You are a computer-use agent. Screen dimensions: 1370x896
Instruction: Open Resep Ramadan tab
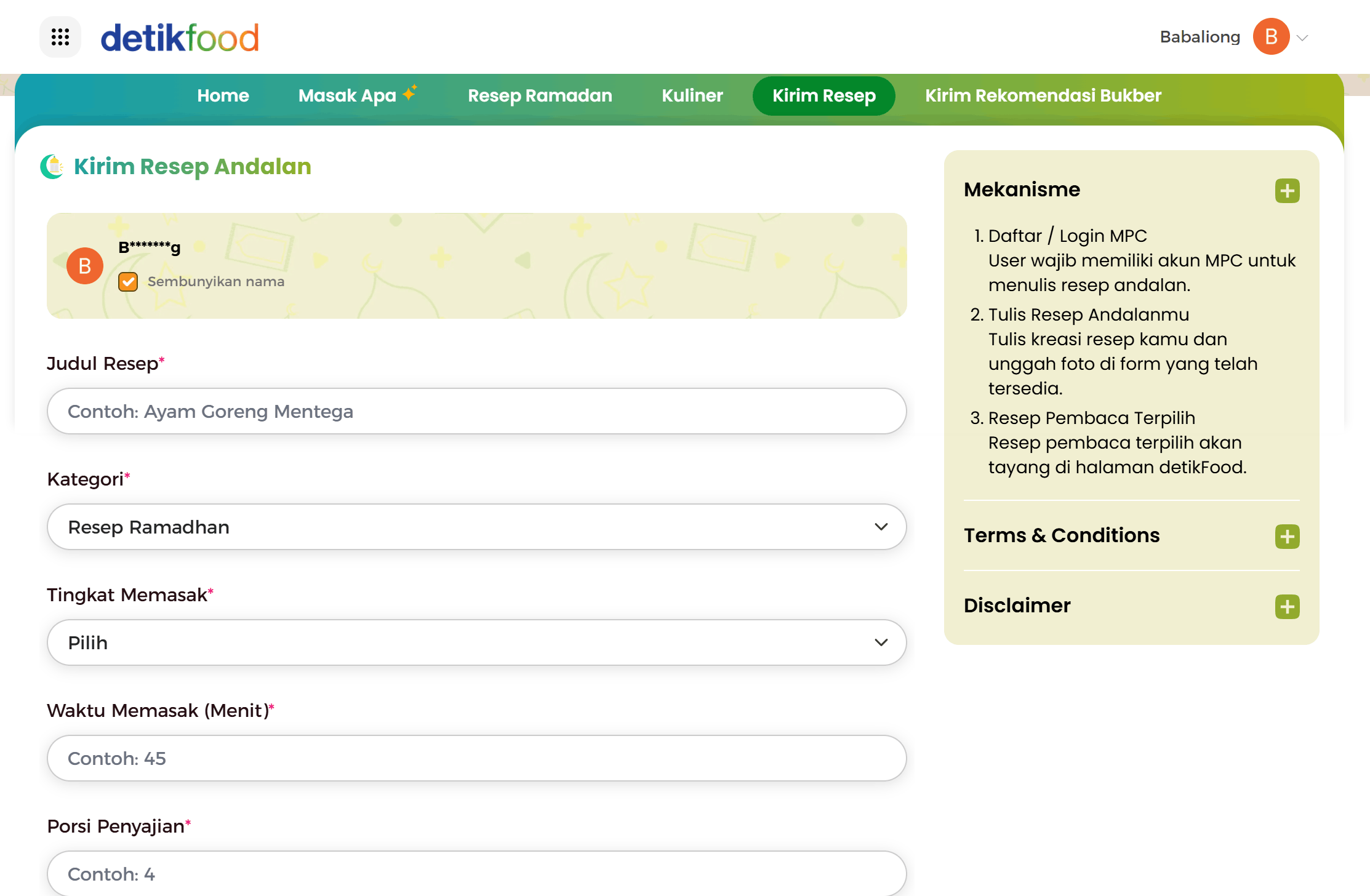coord(540,96)
